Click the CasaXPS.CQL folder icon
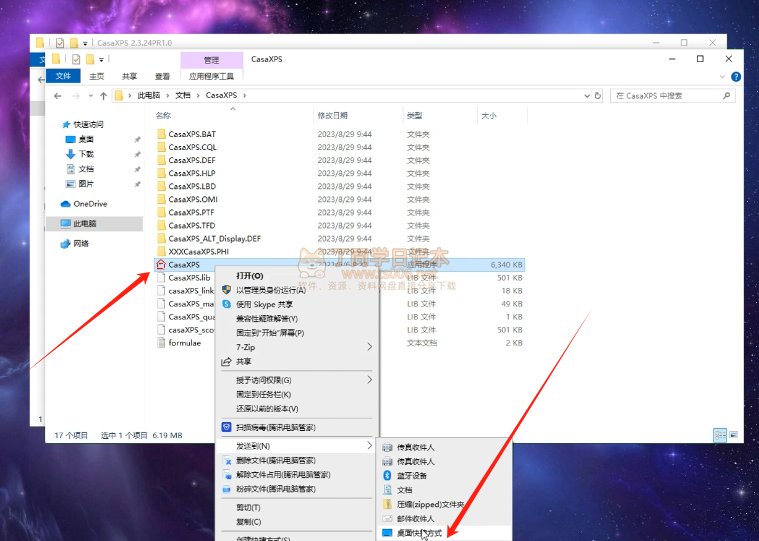 tap(161, 147)
